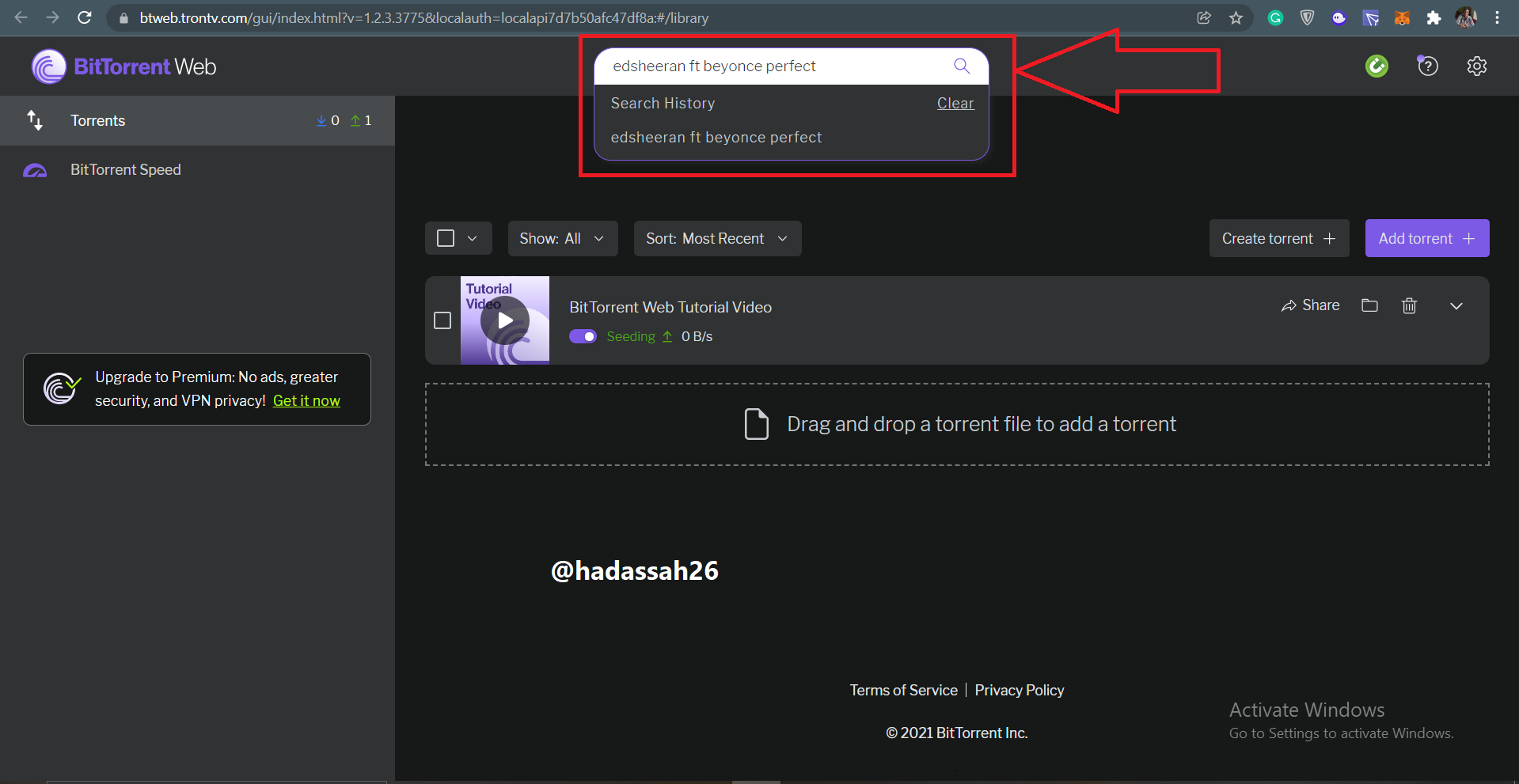
Task: Go back with browser back arrow
Action: click(x=21, y=17)
